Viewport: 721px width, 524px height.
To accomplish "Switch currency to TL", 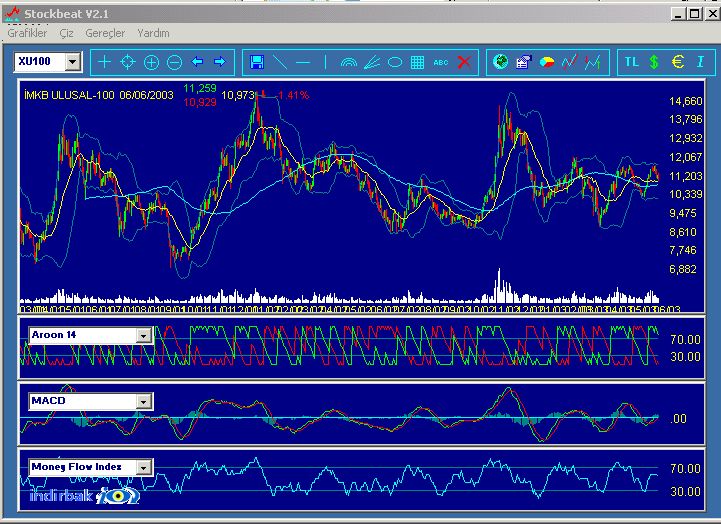I will click(x=631, y=62).
